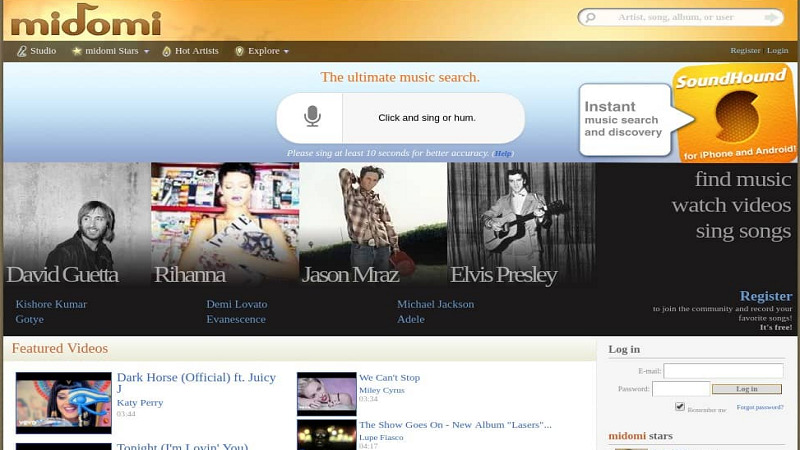Open the Help link under microphone
This screenshot has height=450, width=800.
pos(502,154)
